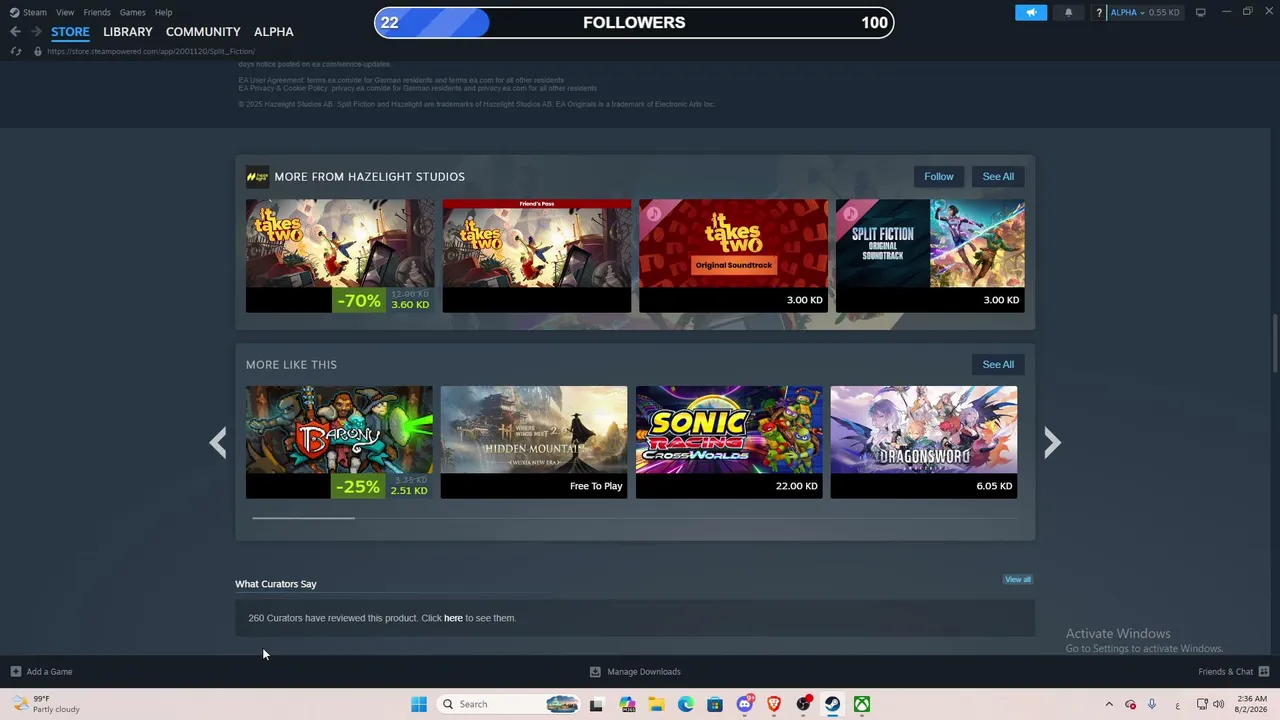Viewport: 1280px width, 720px height.
Task: Open Brave browser from the taskbar
Action: pyautogui.click(x=773, y=704)
